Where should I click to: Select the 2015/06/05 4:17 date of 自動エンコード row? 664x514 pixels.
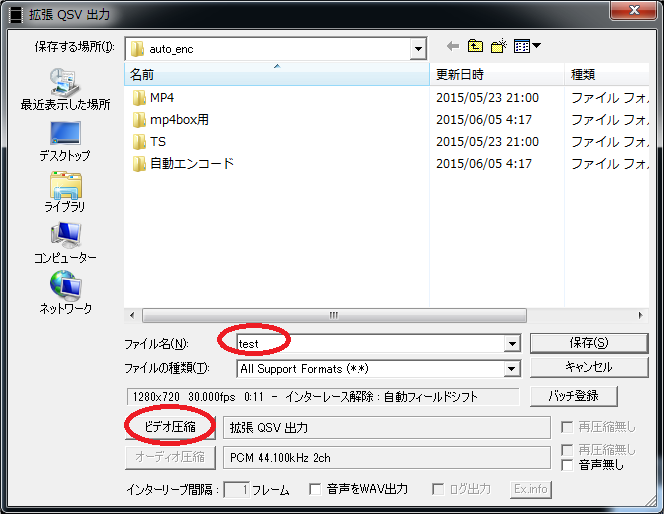484,164
